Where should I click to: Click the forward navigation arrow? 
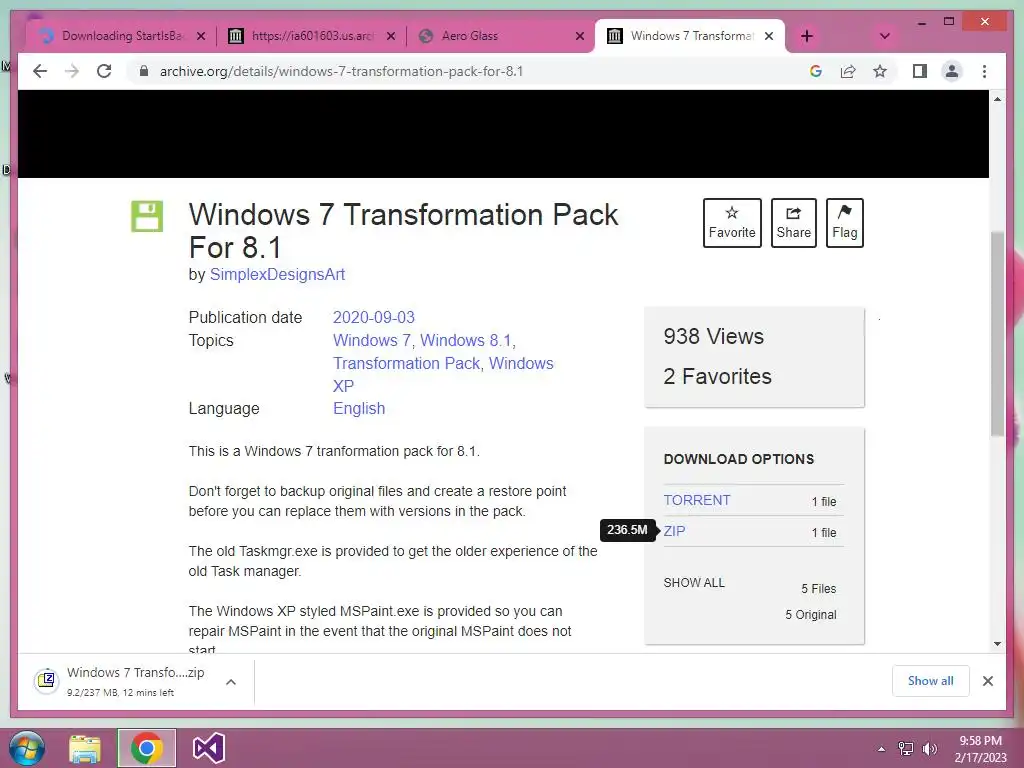click(x=72, y=71)
